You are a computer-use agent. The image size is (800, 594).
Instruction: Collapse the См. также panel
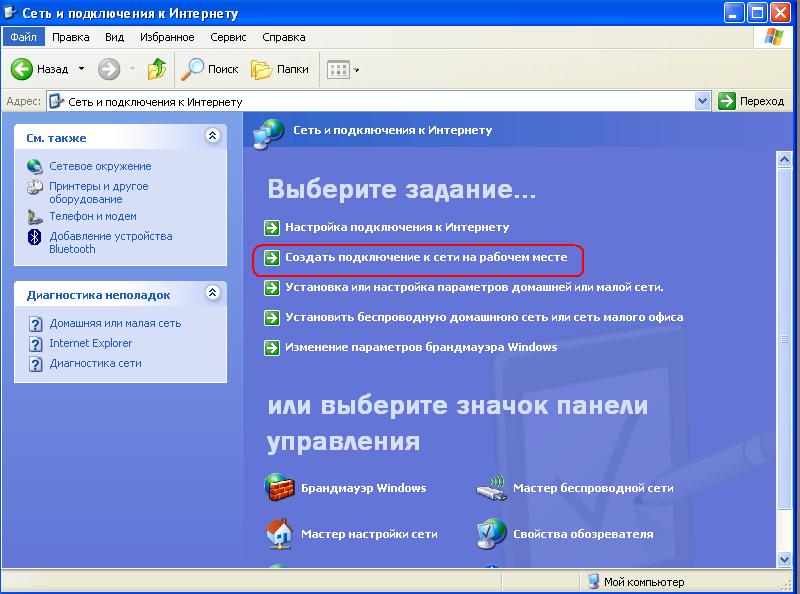(213, 136)
